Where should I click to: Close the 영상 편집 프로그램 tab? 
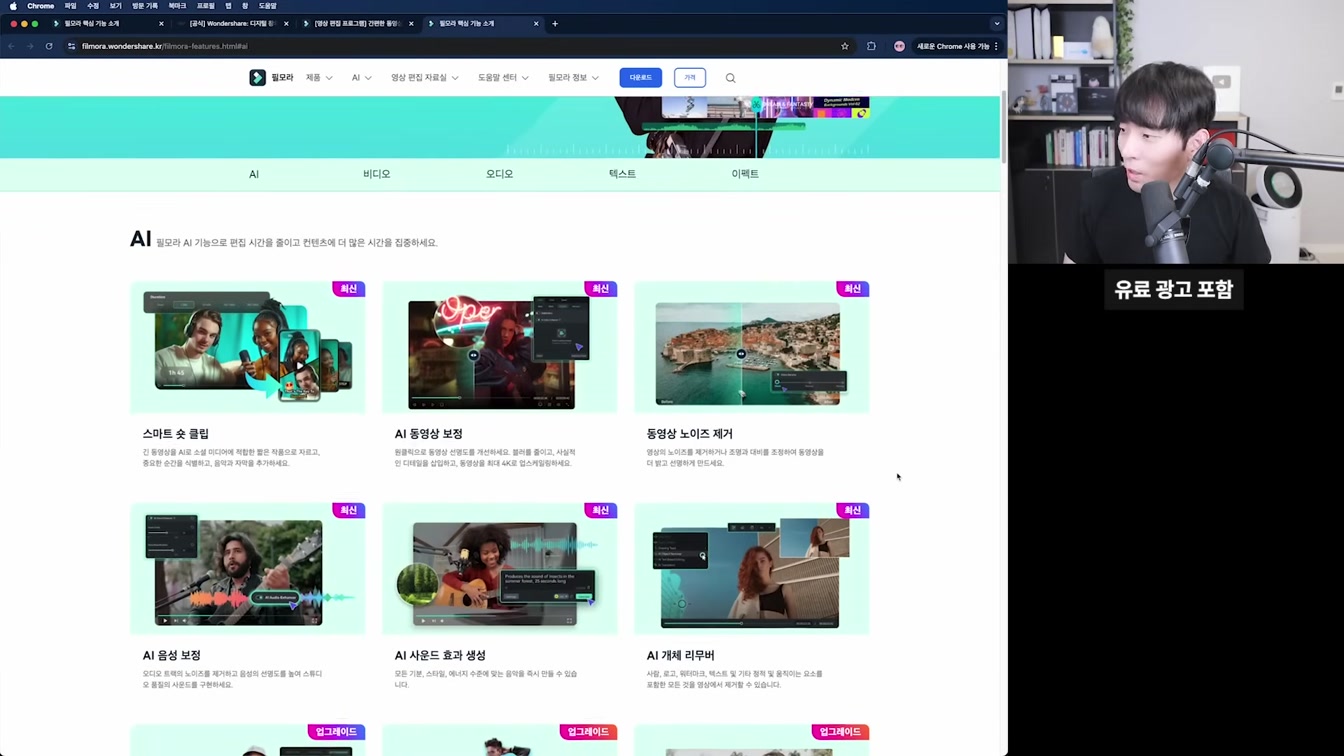point(411,23)
